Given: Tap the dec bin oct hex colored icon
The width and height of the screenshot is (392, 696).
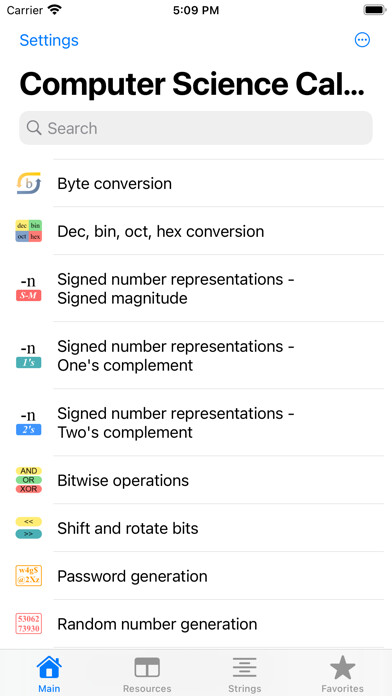Looking at the screenshot, I should 29,231.
